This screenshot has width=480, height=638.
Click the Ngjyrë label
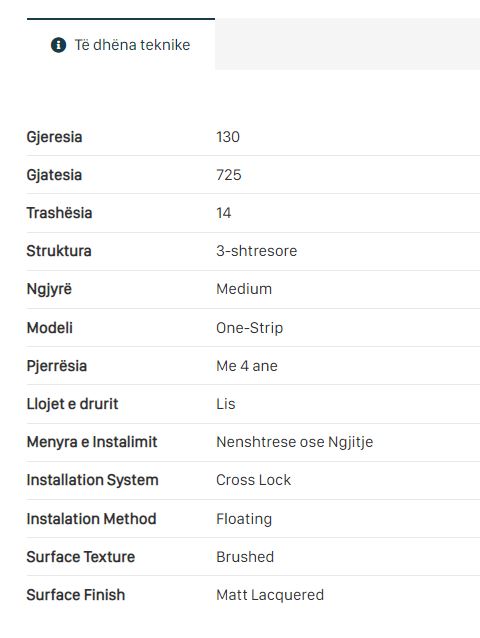[49, 289]
